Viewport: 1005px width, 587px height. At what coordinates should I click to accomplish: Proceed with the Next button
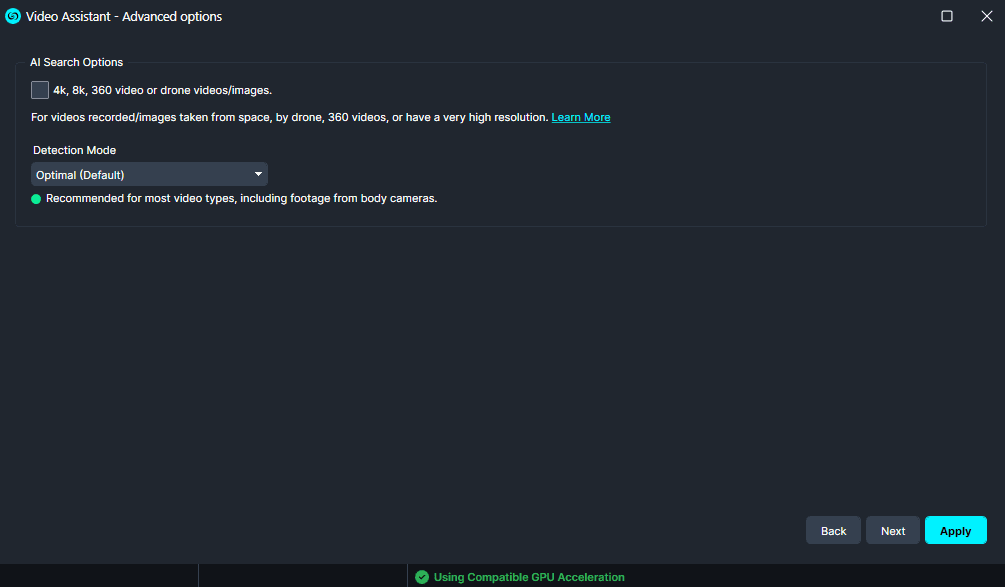(893, 531)
